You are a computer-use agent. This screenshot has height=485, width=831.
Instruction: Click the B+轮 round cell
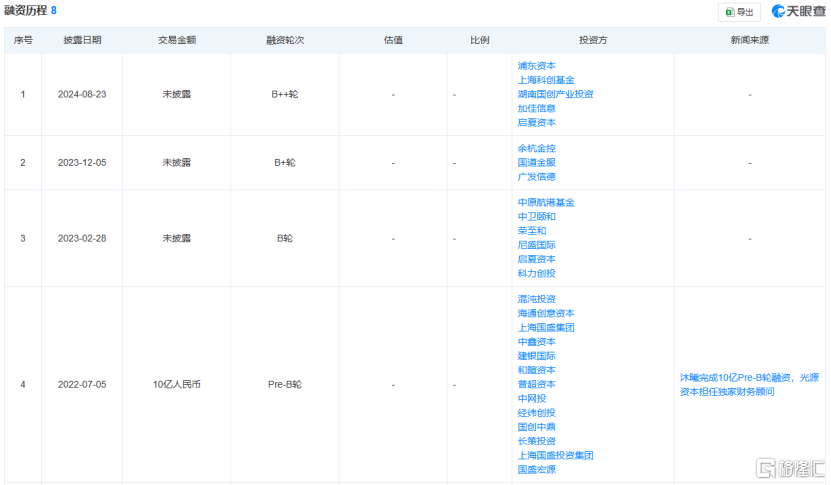(x=285, y=163)
